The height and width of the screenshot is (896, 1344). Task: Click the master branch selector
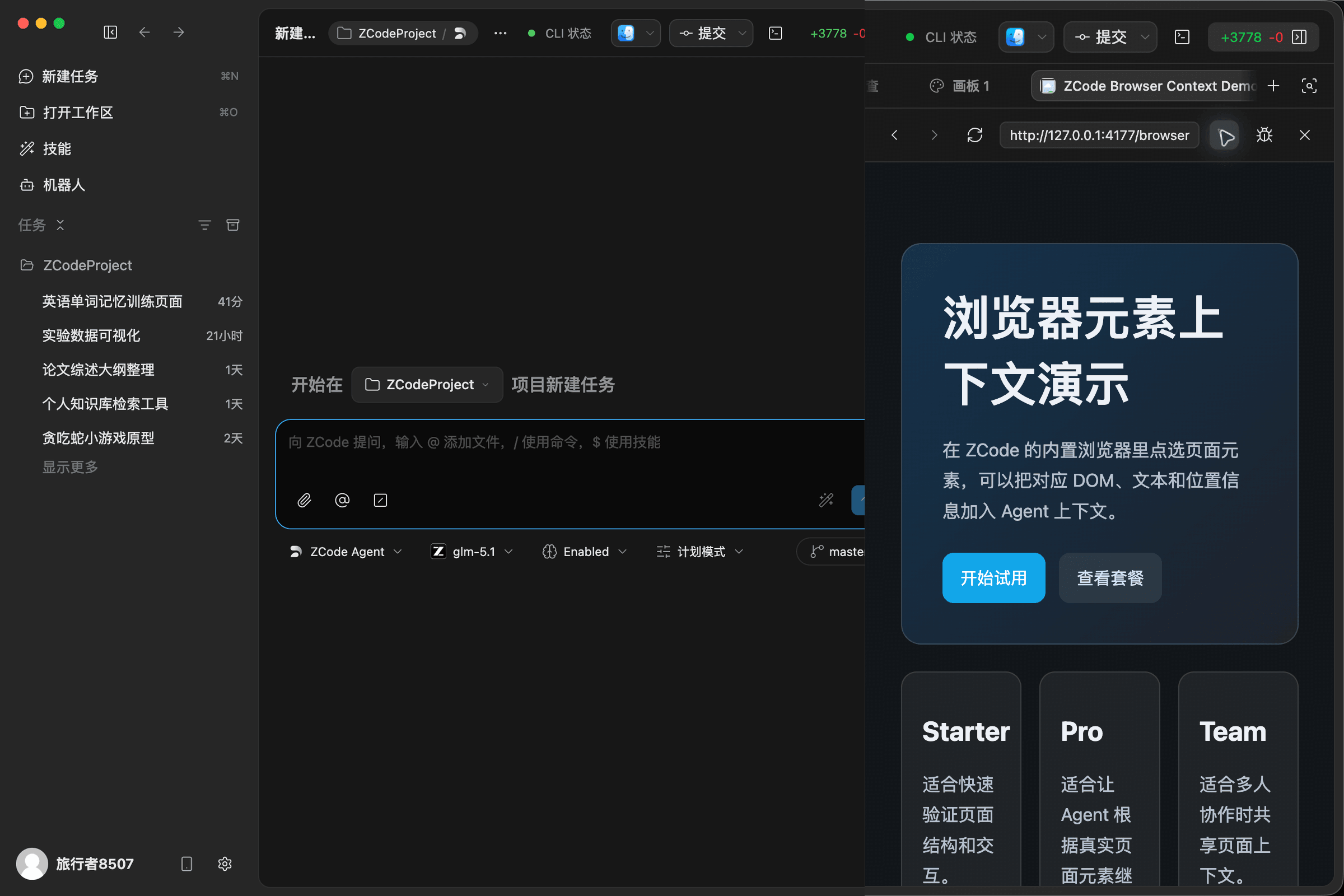click(x=832, y=552)
